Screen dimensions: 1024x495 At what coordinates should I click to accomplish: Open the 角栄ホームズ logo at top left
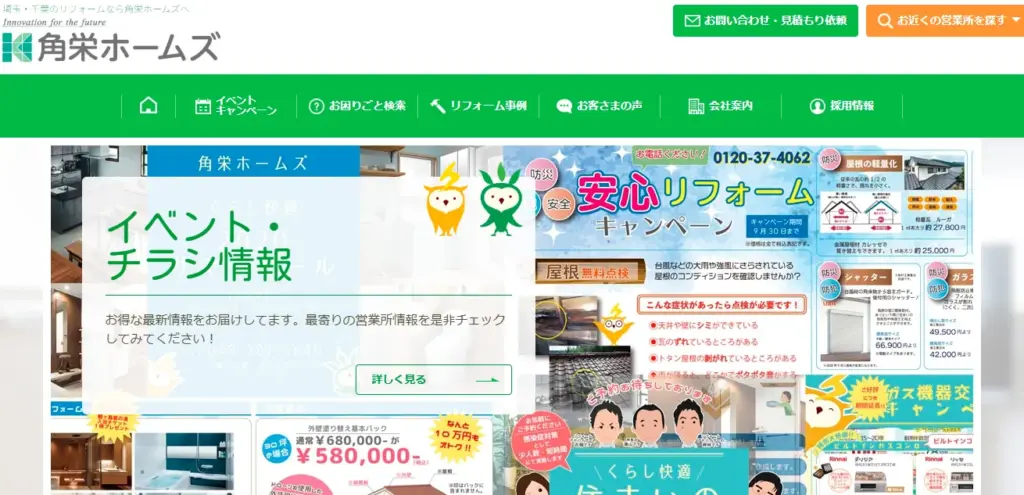coord(110,47)
